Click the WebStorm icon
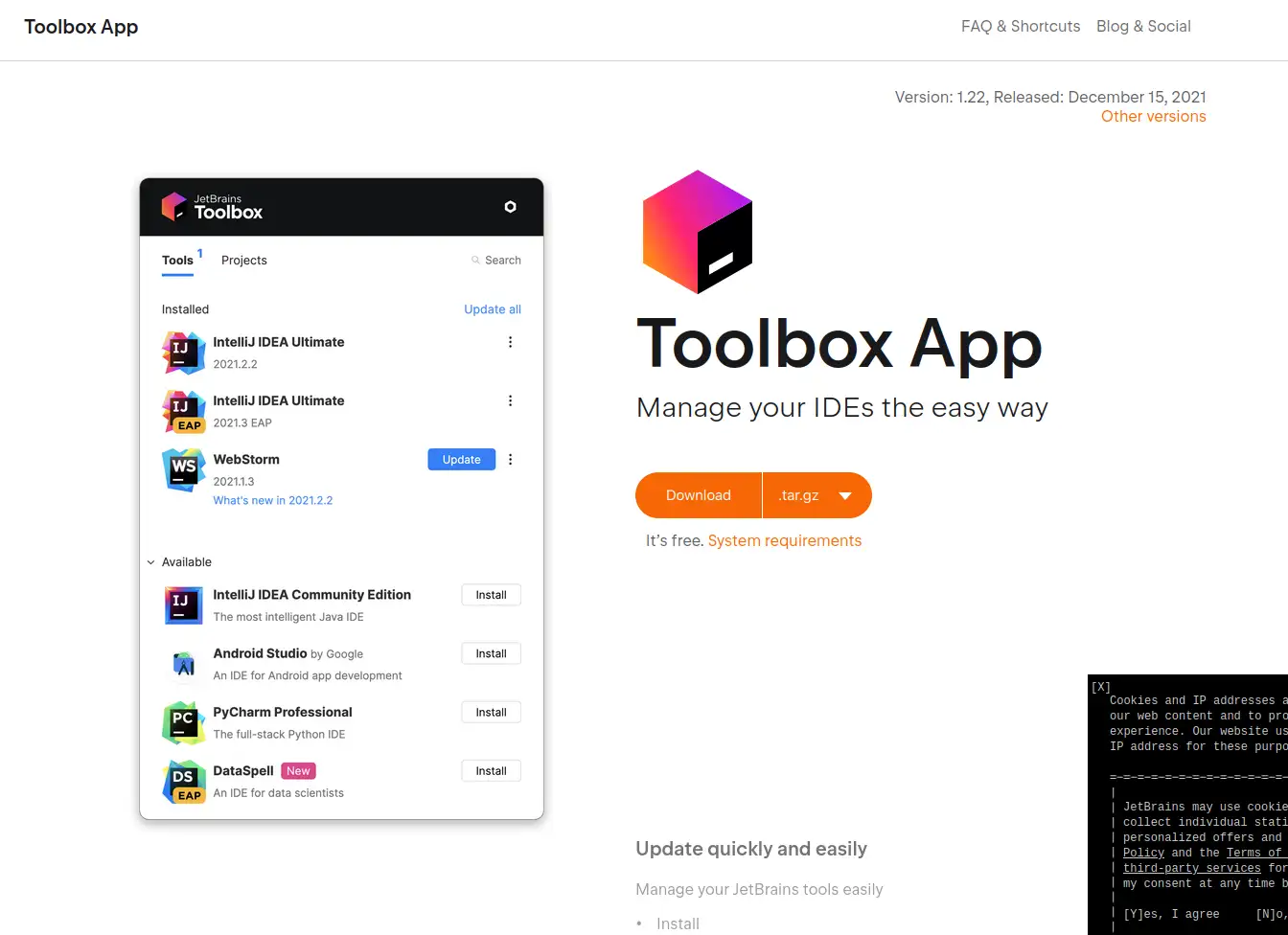 click(x=183, y=469)
